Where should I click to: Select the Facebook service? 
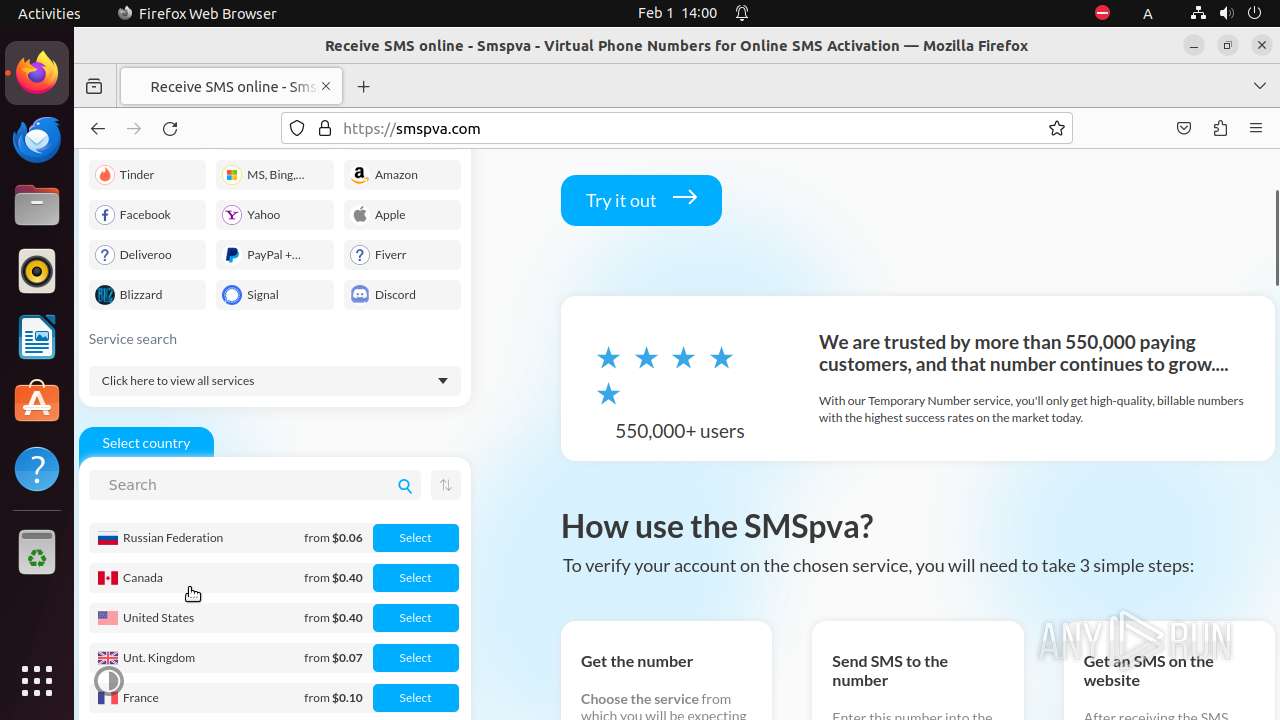[x=147, y=215]
